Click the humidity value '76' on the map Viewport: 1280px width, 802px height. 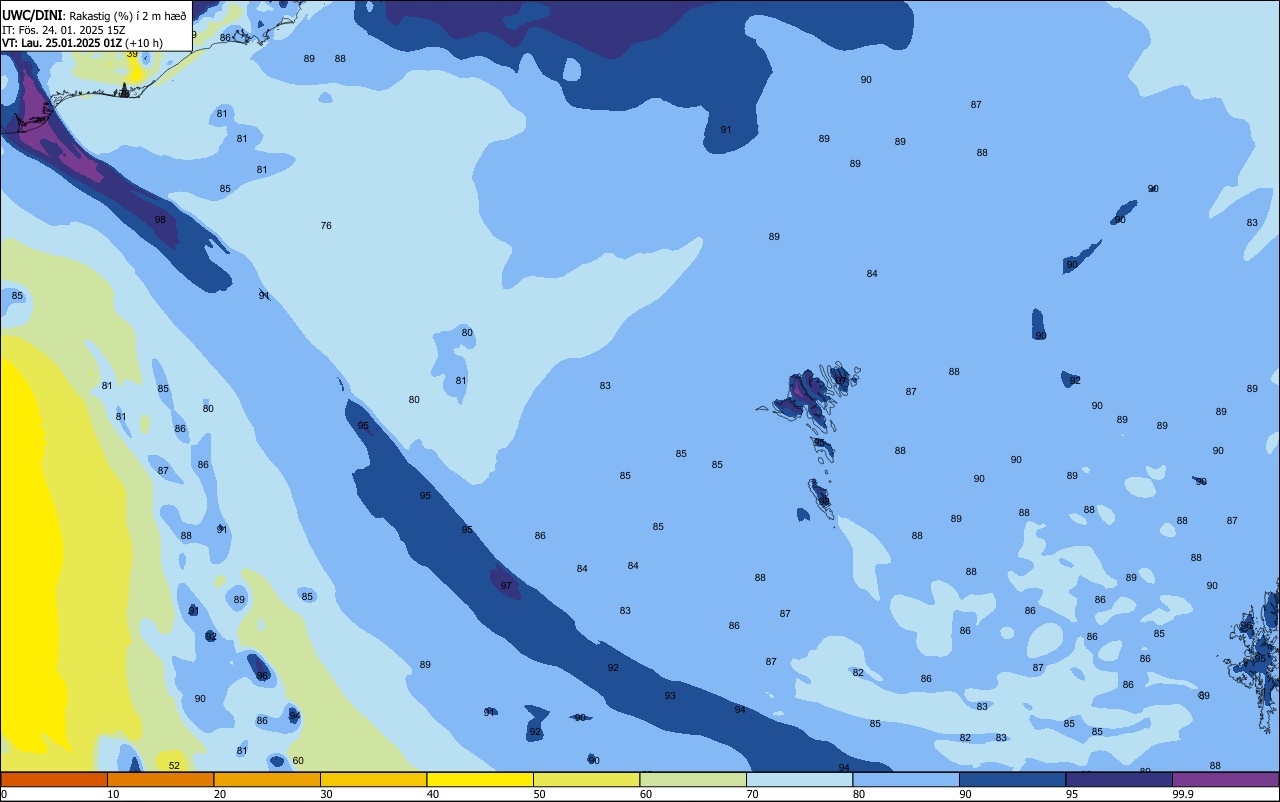(326, 226)
